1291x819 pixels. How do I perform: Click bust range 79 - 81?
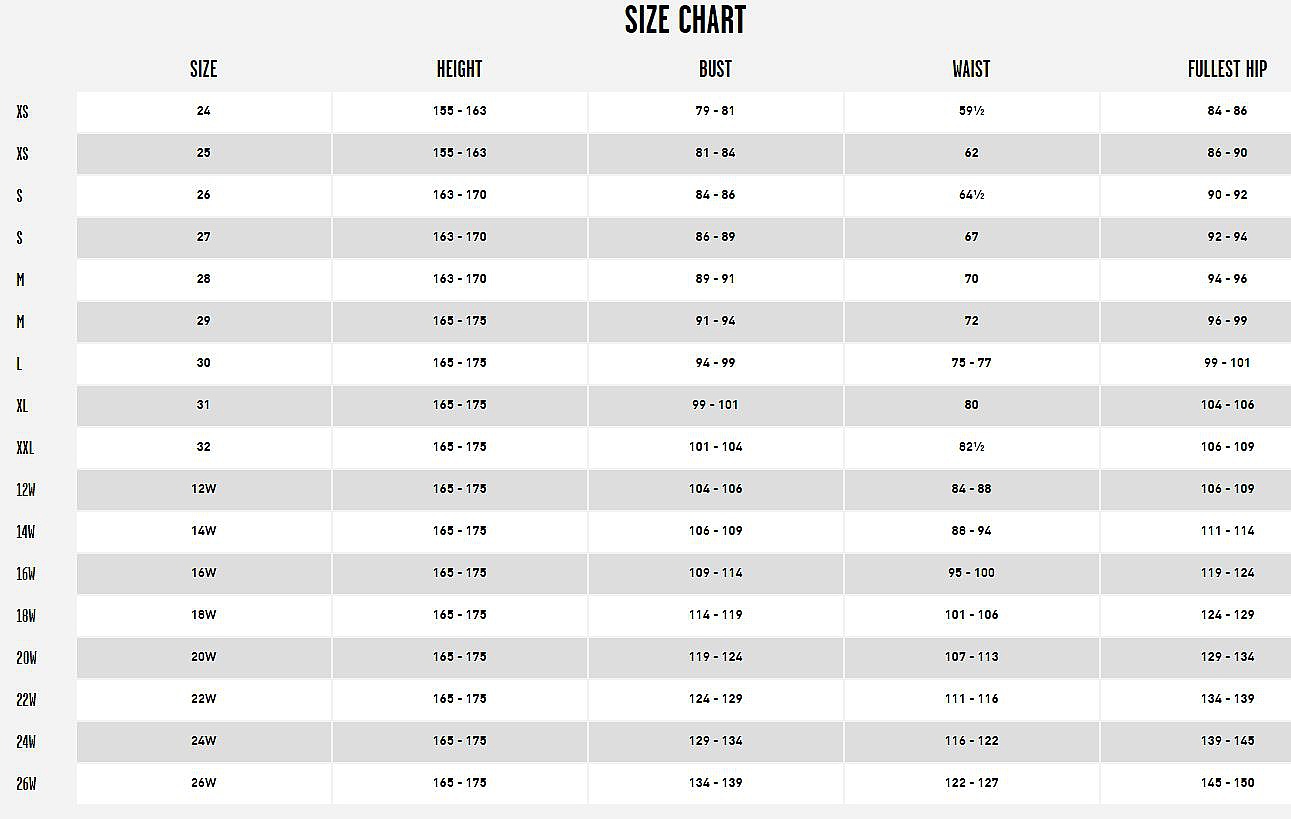715,111
